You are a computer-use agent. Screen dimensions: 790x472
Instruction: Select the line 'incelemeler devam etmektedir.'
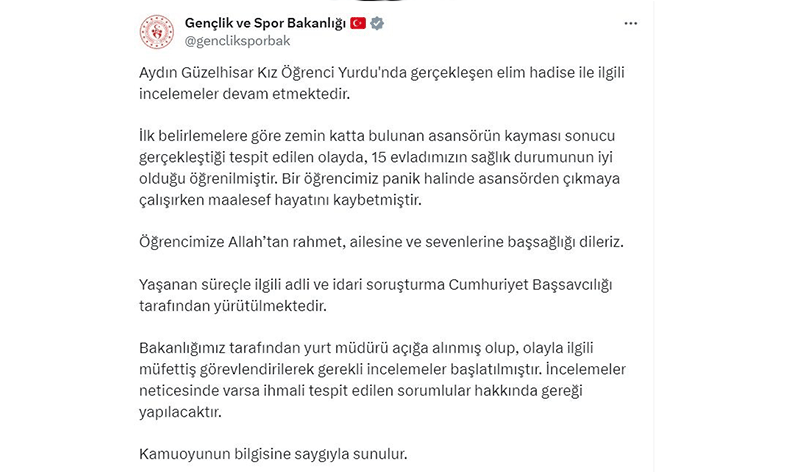pyautogui.click(x=244, y=94)
